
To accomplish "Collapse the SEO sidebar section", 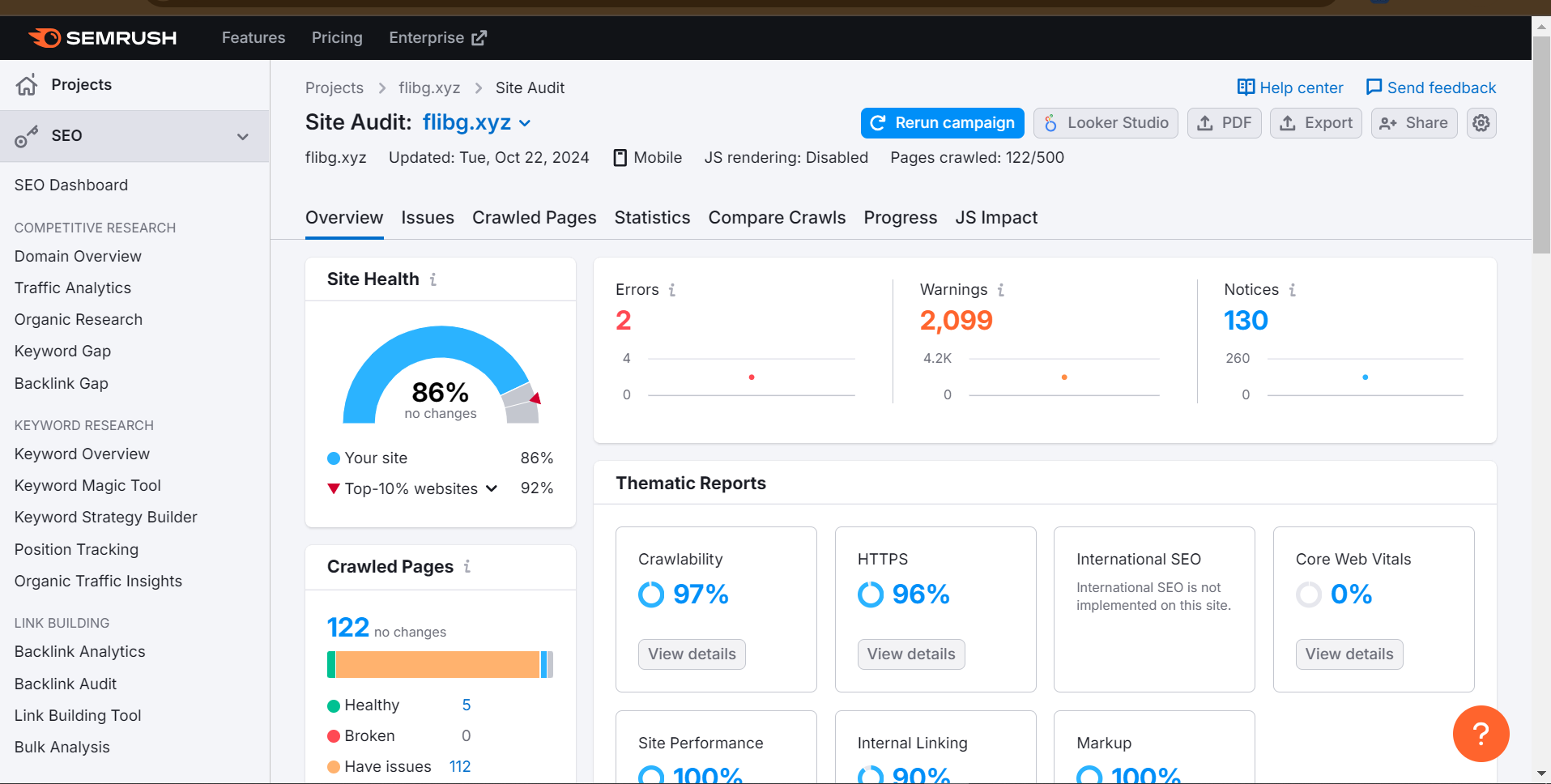I will point(242,136).
